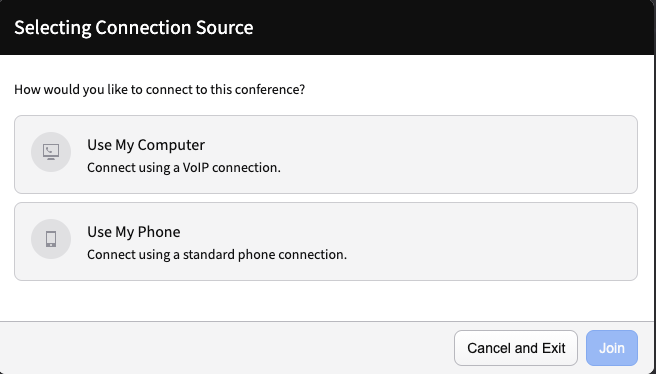656x374 pixels.
Task: Click the word 'Exit' in the cancel button
Action: coord(554,348)
